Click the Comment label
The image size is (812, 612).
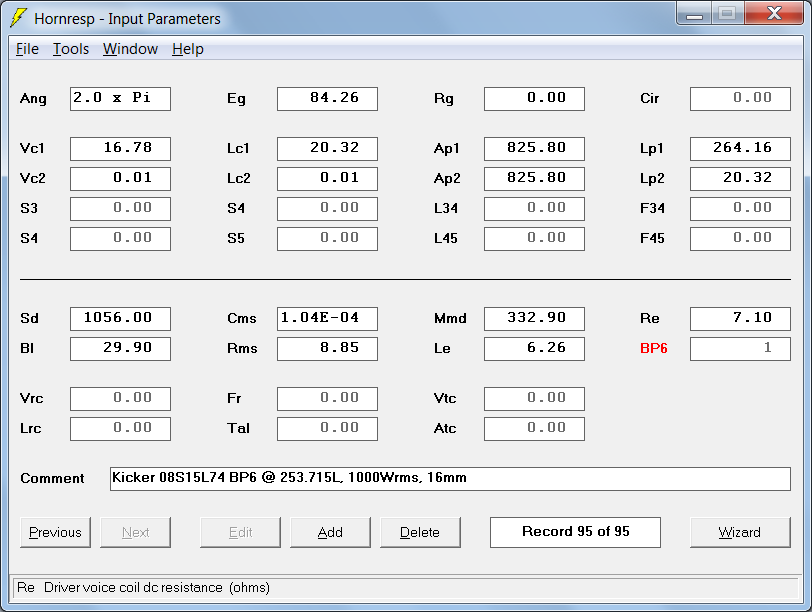52,478
